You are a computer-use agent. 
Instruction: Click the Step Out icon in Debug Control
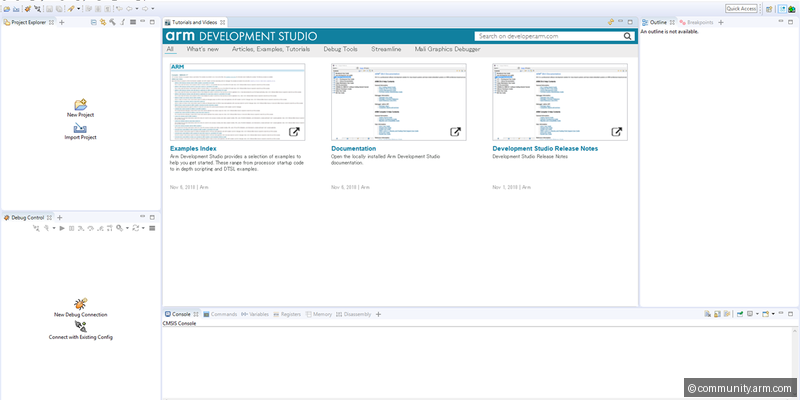(100, 228)
